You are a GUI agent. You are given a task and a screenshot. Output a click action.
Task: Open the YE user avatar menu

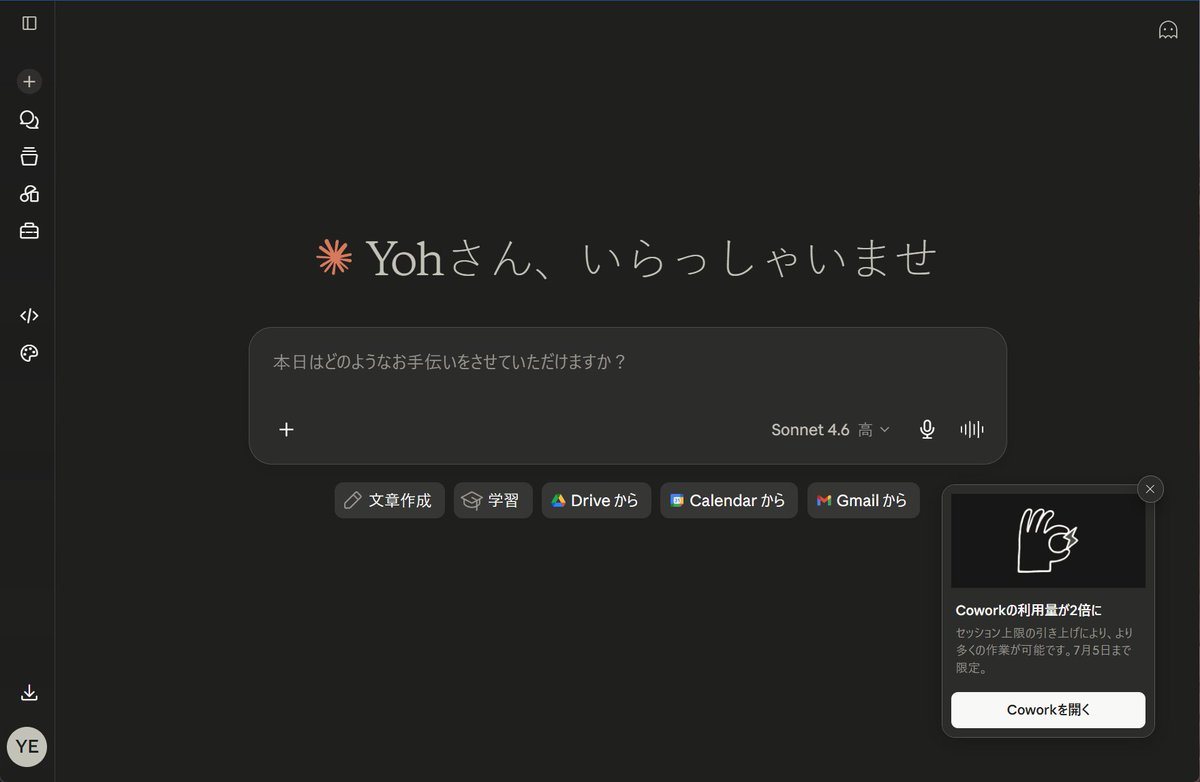pos(27,747)
